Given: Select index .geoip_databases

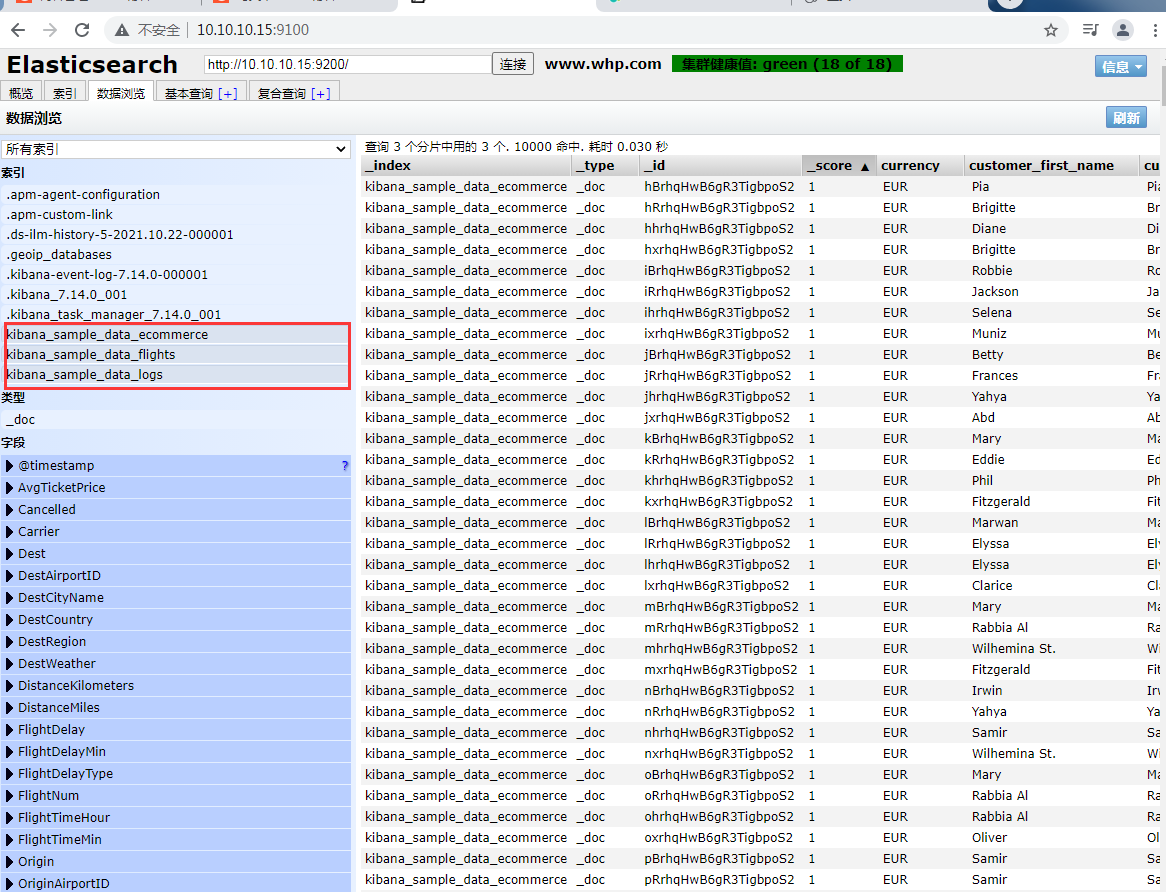Looking at the screenshot, I should point(176,255).
